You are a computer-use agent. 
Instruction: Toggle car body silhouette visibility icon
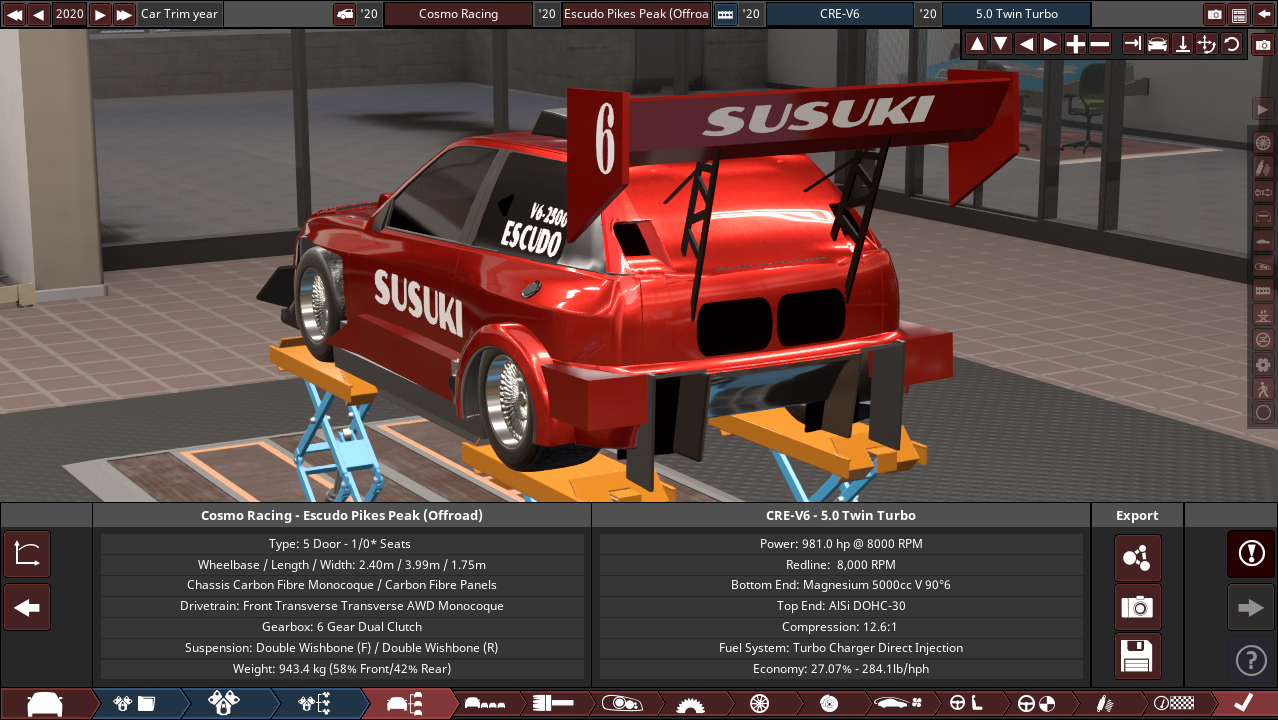[1263, 241]
